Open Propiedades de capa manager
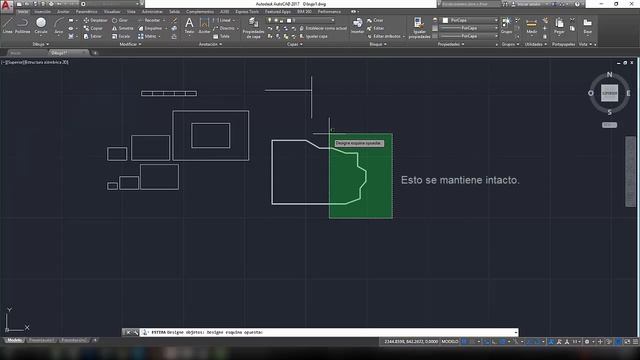The width and height of the screenshot is (640, 360). click(x=253, y=27)
